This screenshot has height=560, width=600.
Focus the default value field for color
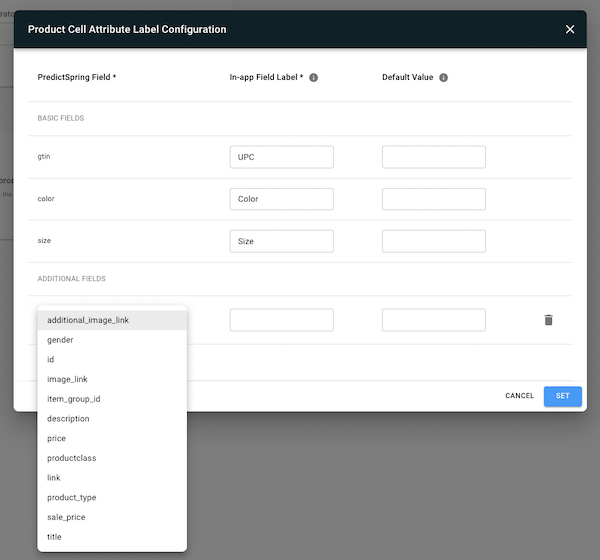[434, 199]
